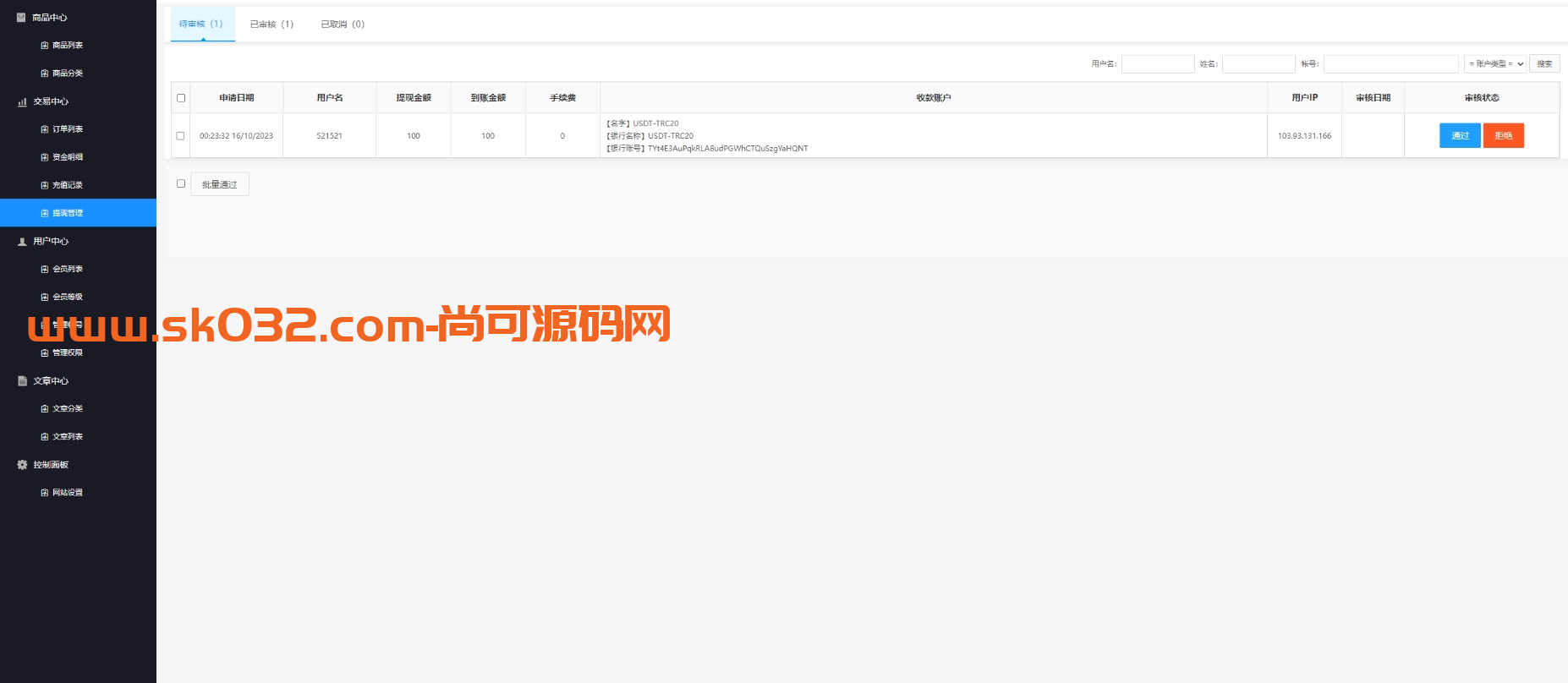Open the 账户类型 dropdown

click(1495, 63)
